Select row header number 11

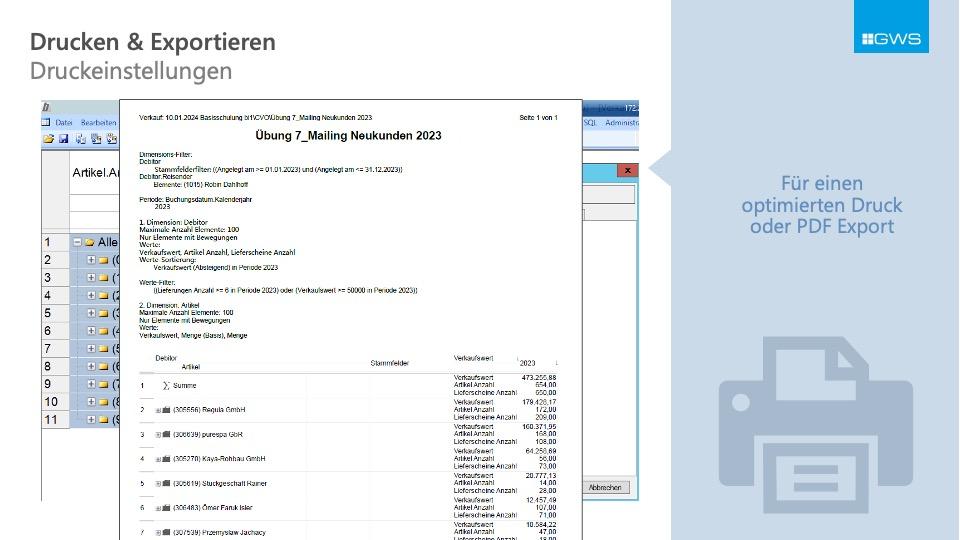pyautogui.click(x=56, y=420)
